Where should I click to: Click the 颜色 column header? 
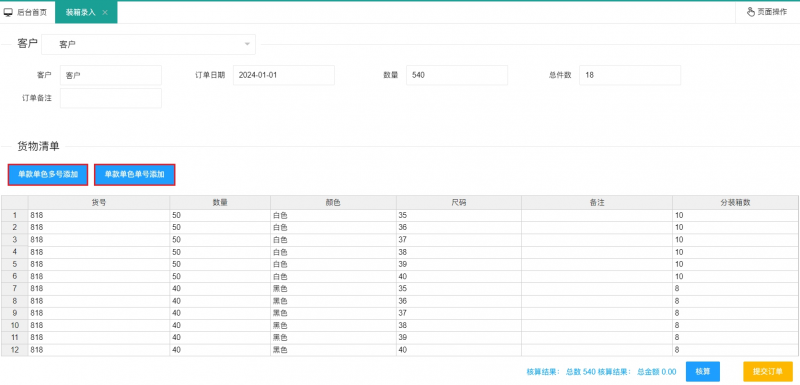333,202
